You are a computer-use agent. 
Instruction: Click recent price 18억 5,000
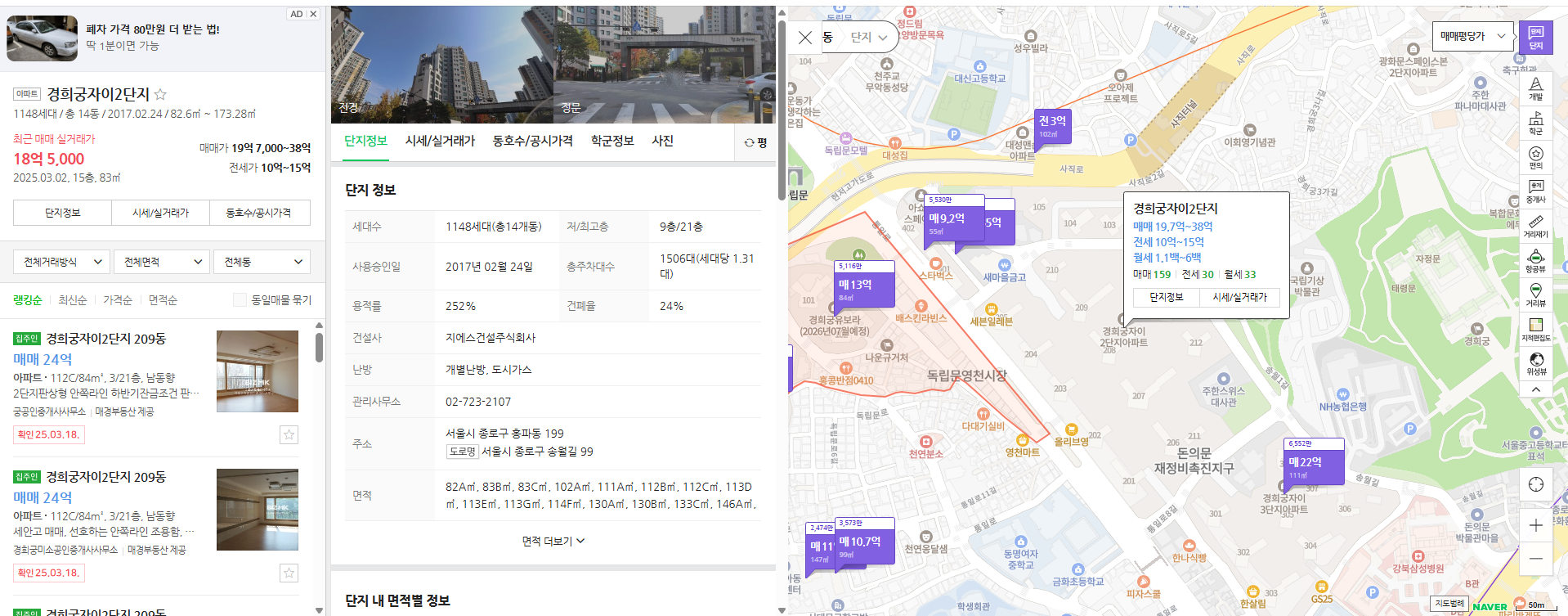[x=49, y=159]
